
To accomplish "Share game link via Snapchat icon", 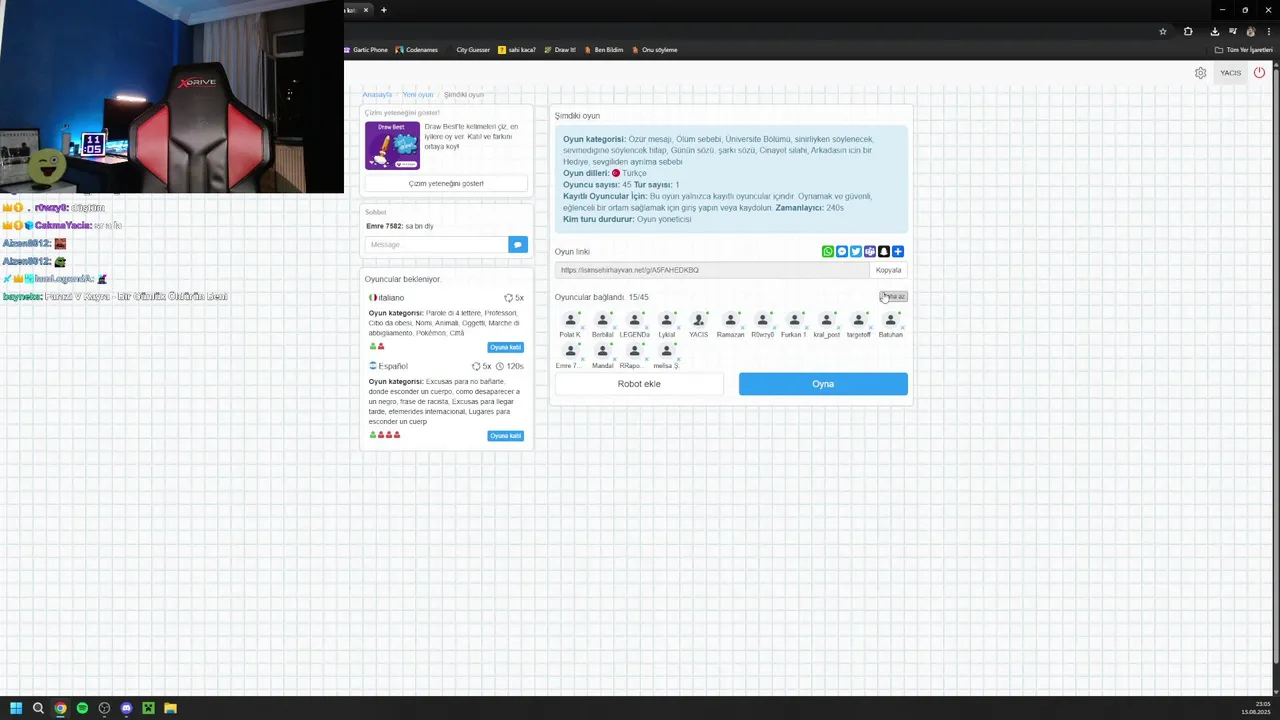I will [884, 251].
